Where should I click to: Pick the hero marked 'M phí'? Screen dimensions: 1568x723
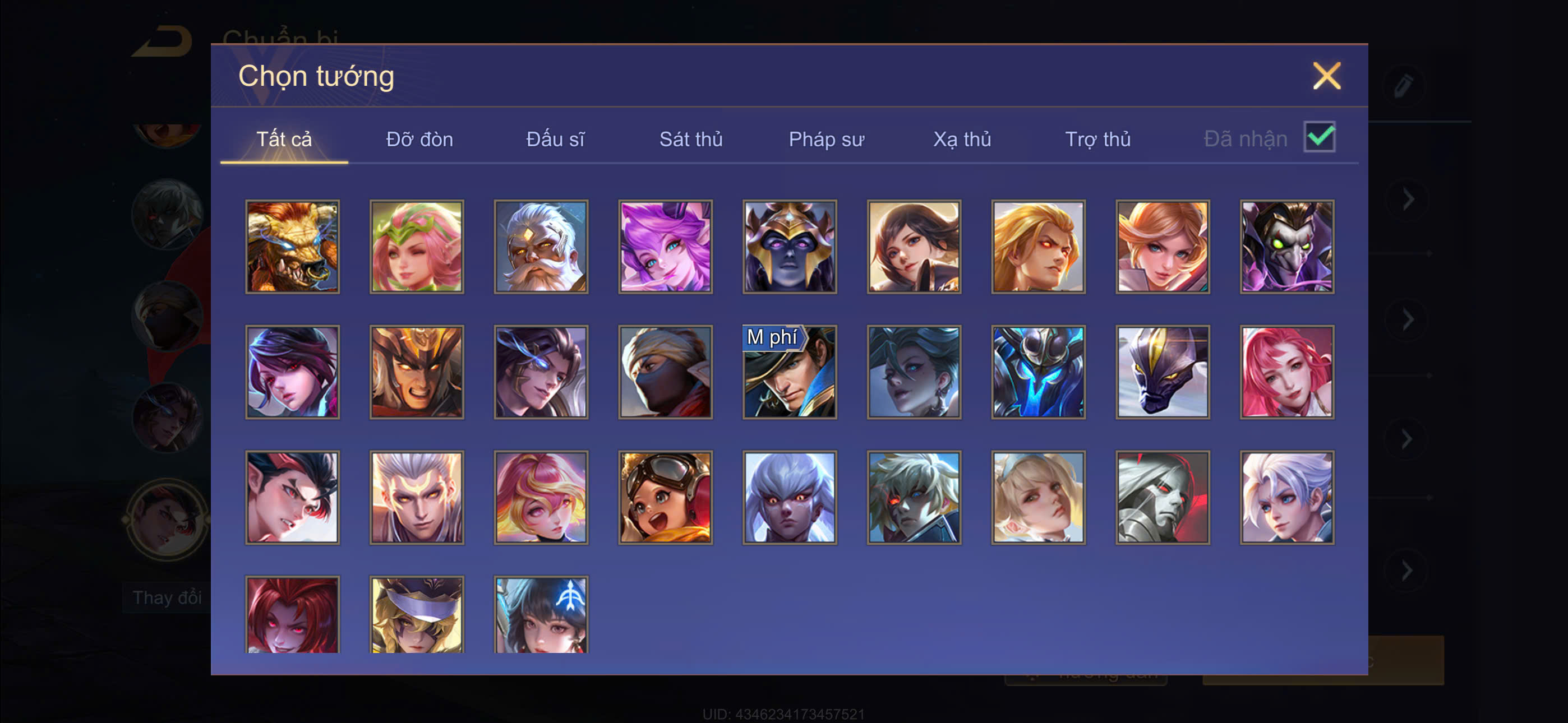[x=790, y=372]
